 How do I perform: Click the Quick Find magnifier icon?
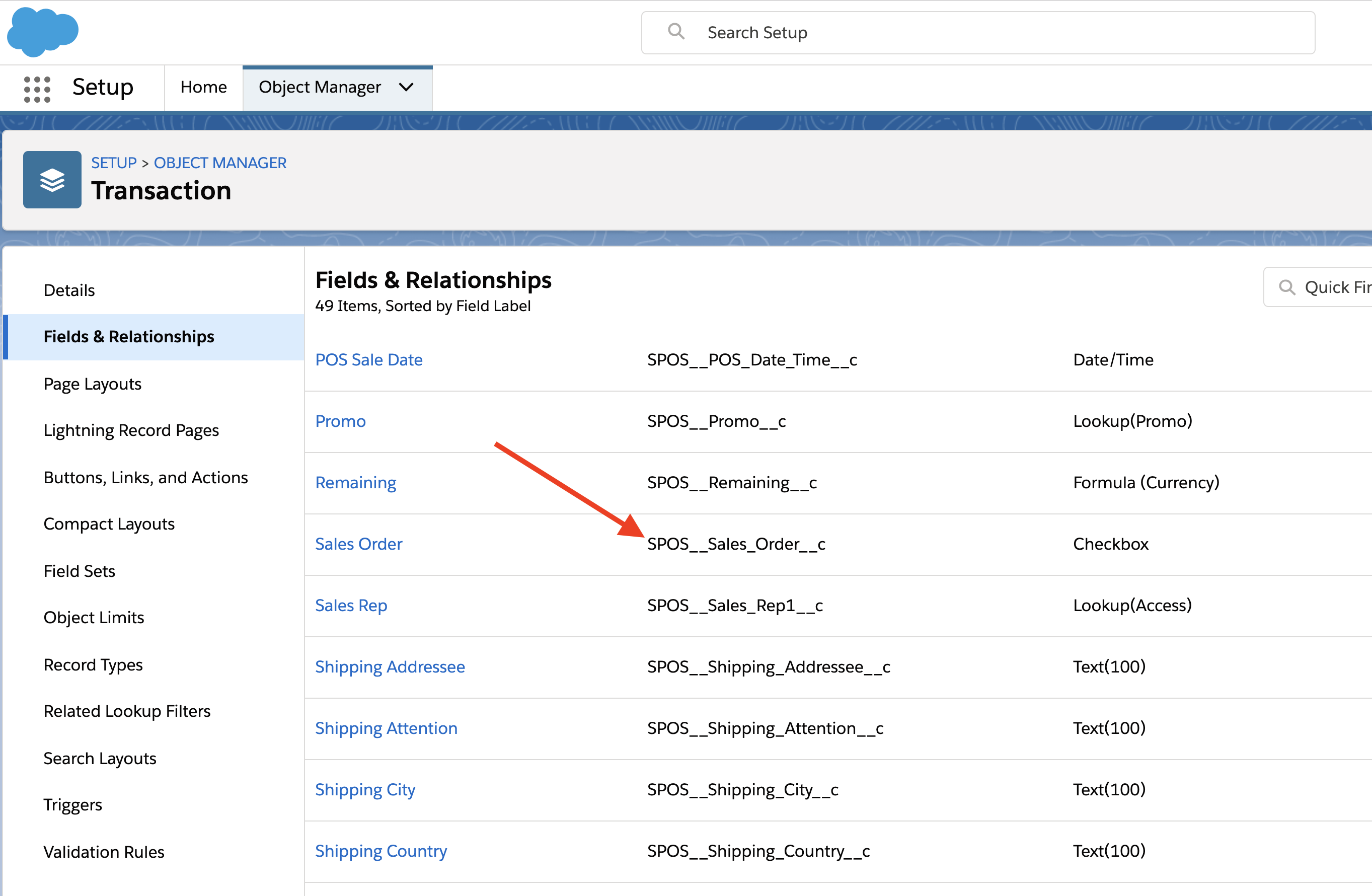(1286, 287)
